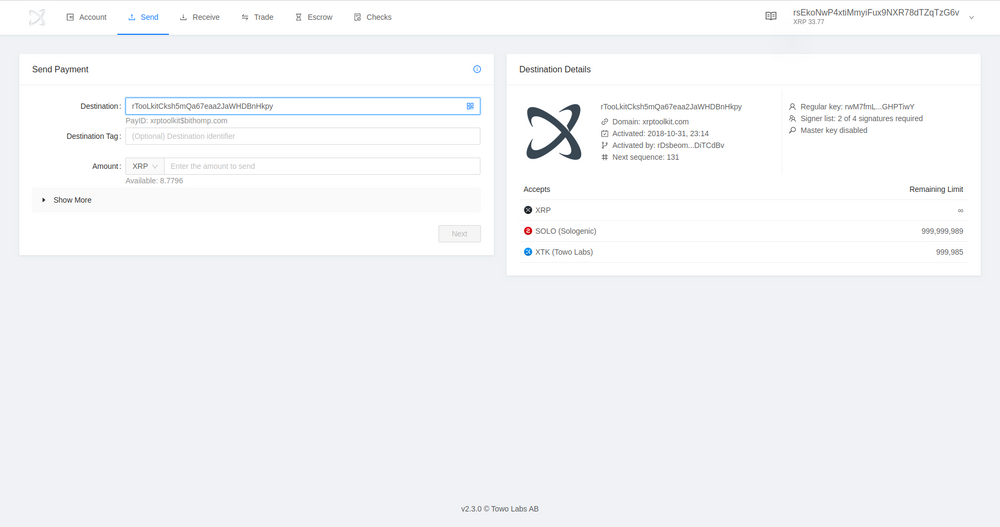Switch to the Receive tab
The width and height of the screenshot is (1000, 527).
199,17
